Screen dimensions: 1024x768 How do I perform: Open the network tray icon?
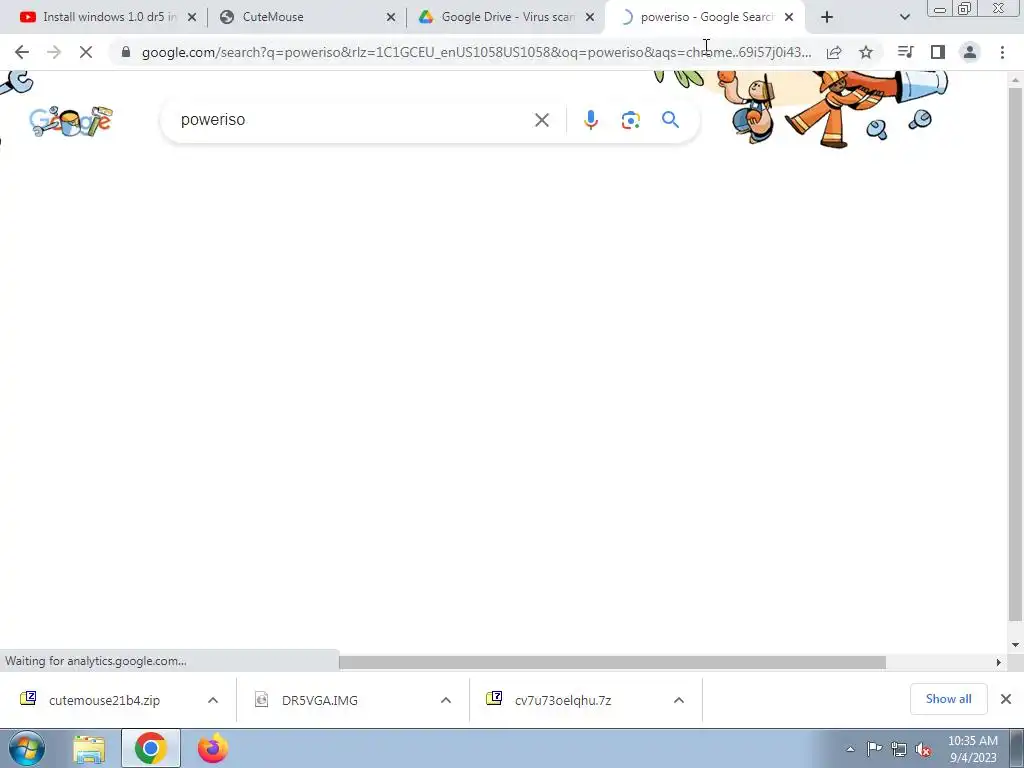(899, 749)
